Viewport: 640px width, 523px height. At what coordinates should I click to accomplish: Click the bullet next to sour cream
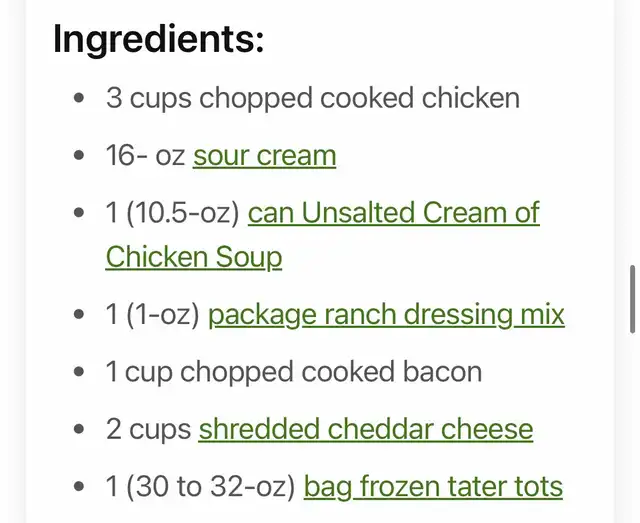[x=80, y=157]
